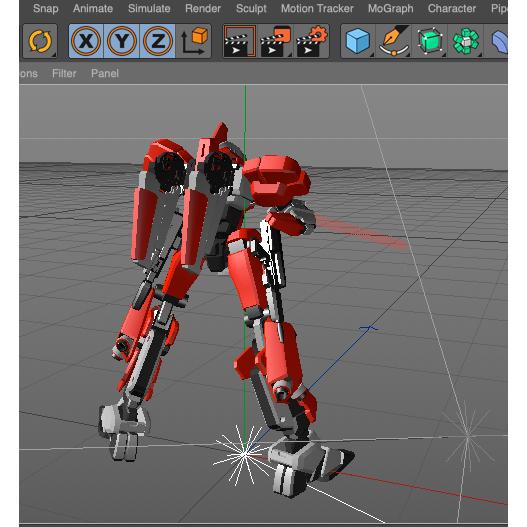Open the Render menu
This screenshot has height=527, width=527.
[203, 8]
